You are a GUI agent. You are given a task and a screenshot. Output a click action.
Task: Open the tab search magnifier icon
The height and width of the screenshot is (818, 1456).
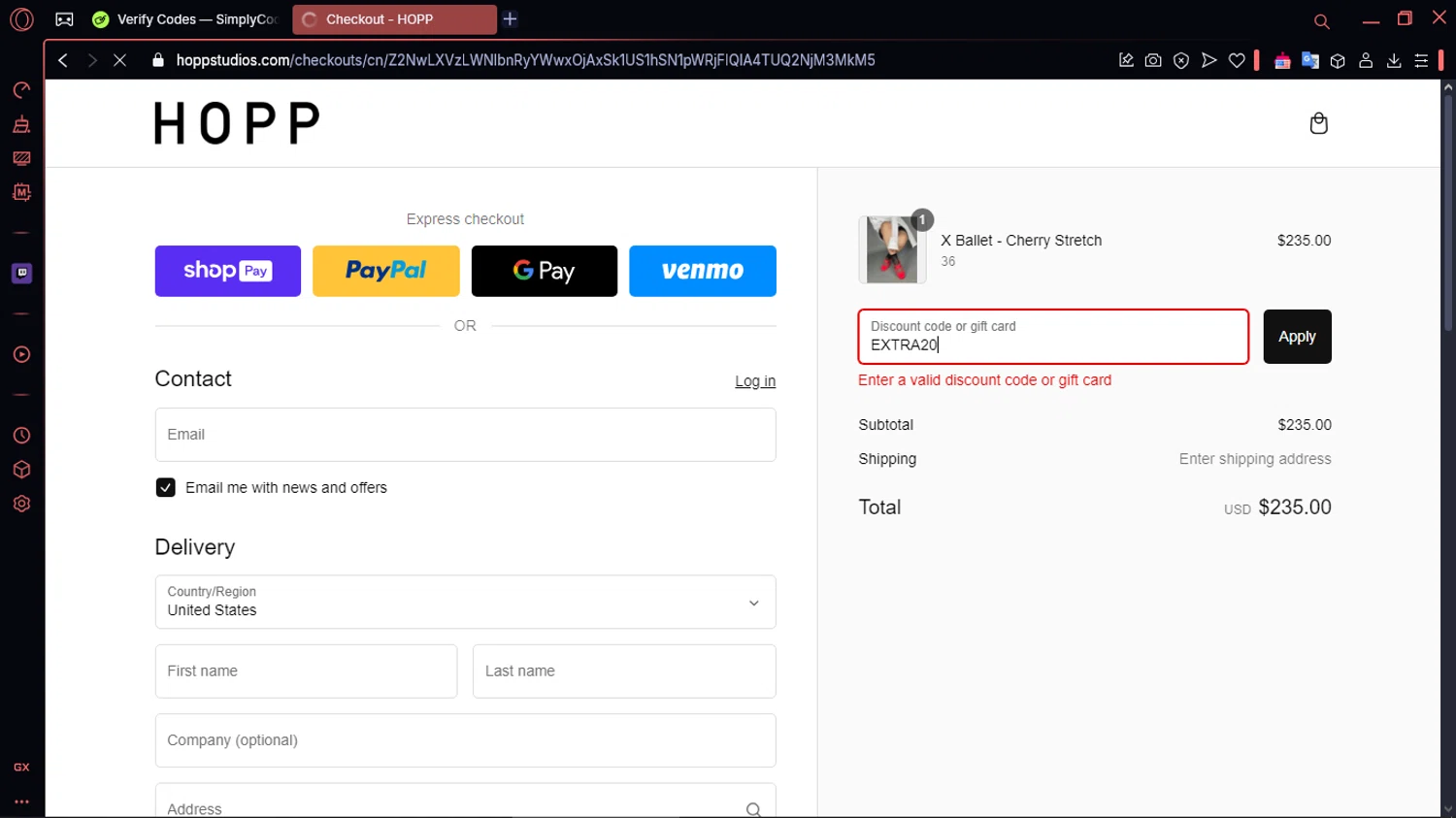1321,21
